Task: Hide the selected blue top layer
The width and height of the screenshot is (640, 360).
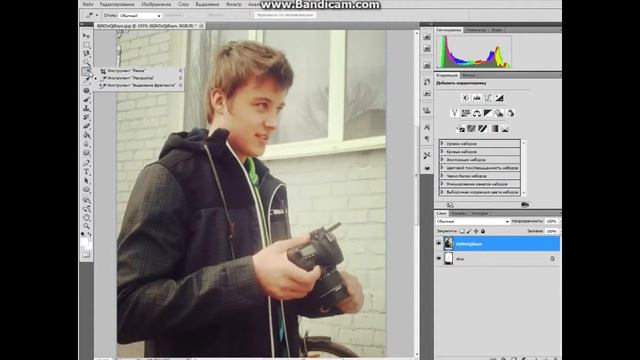Action: pos(439,244)
